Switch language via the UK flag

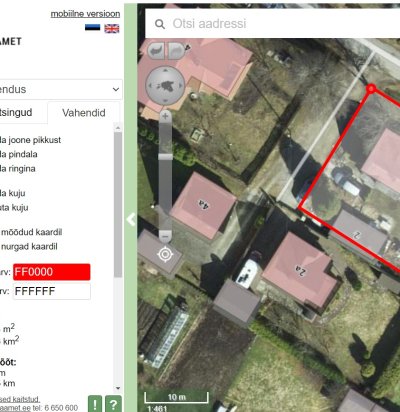112,29
